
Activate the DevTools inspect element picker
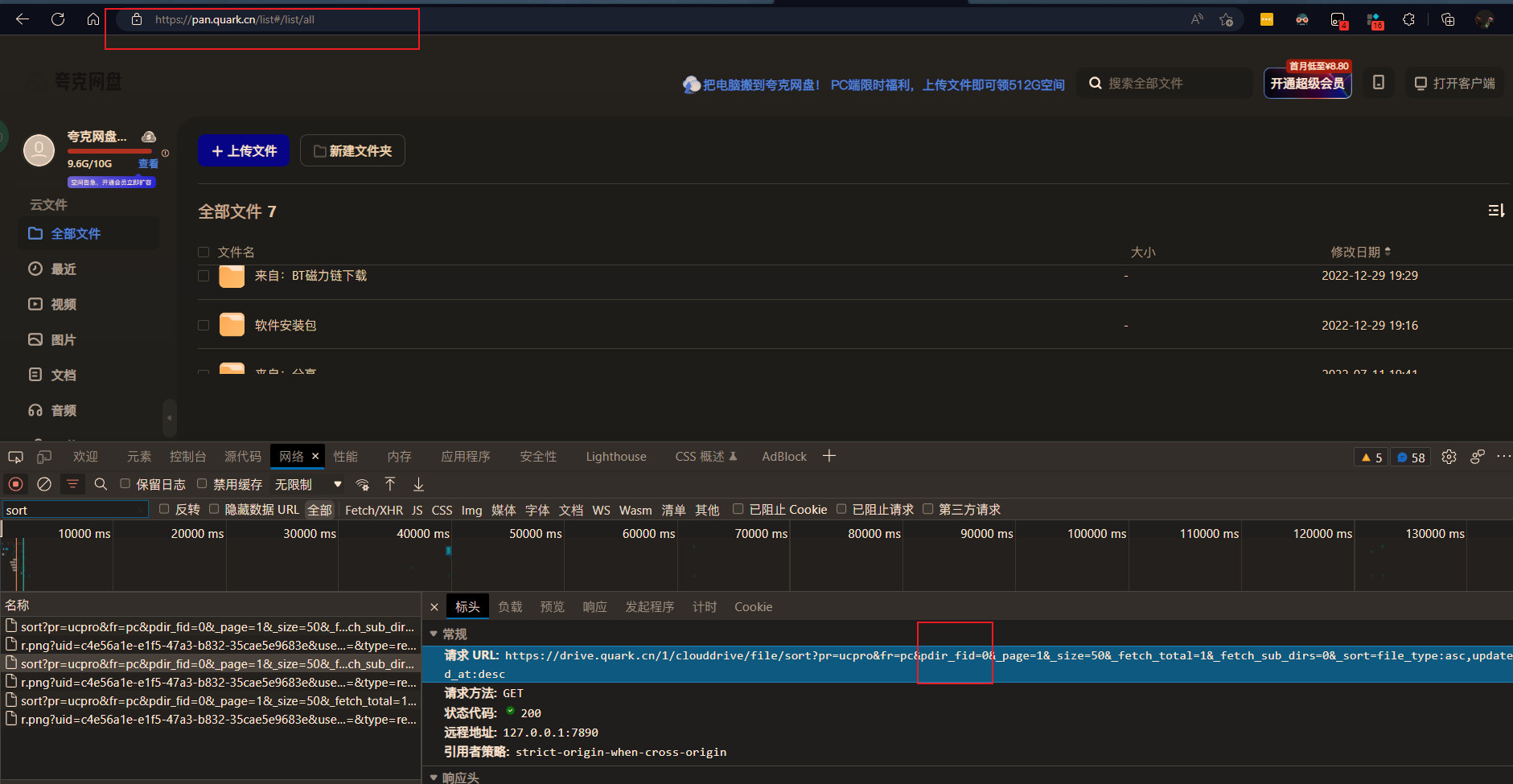coord(15,457)
